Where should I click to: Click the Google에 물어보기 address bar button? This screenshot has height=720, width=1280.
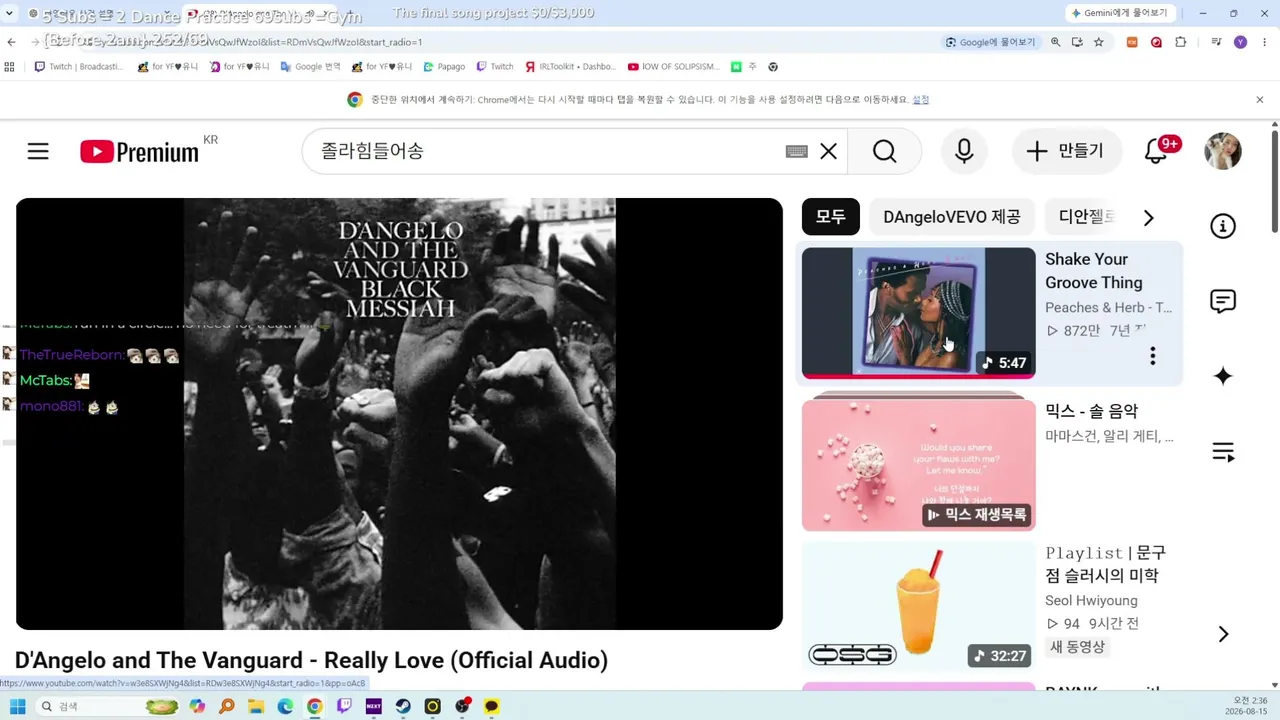click(x=990, y=42)
